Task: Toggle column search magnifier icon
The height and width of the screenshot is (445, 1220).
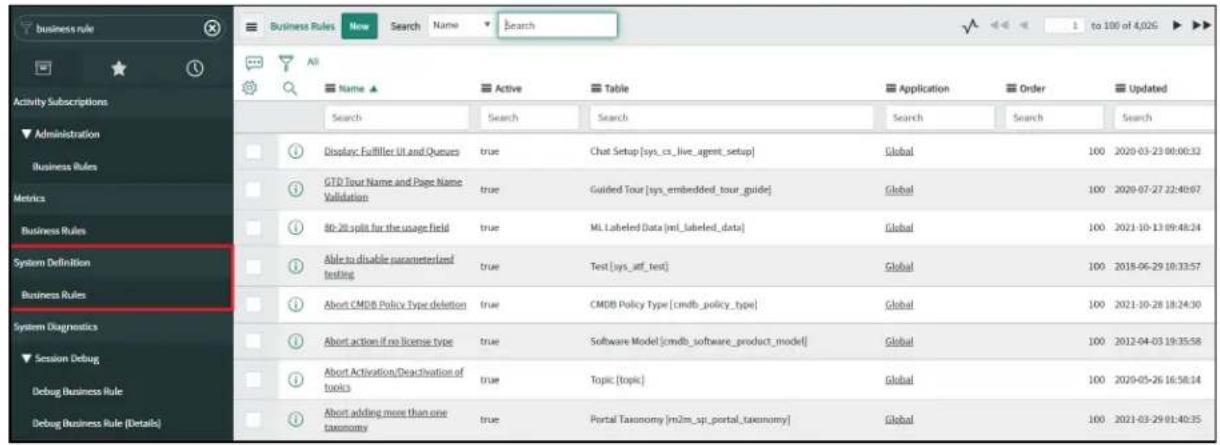Action: pos(289,90)
